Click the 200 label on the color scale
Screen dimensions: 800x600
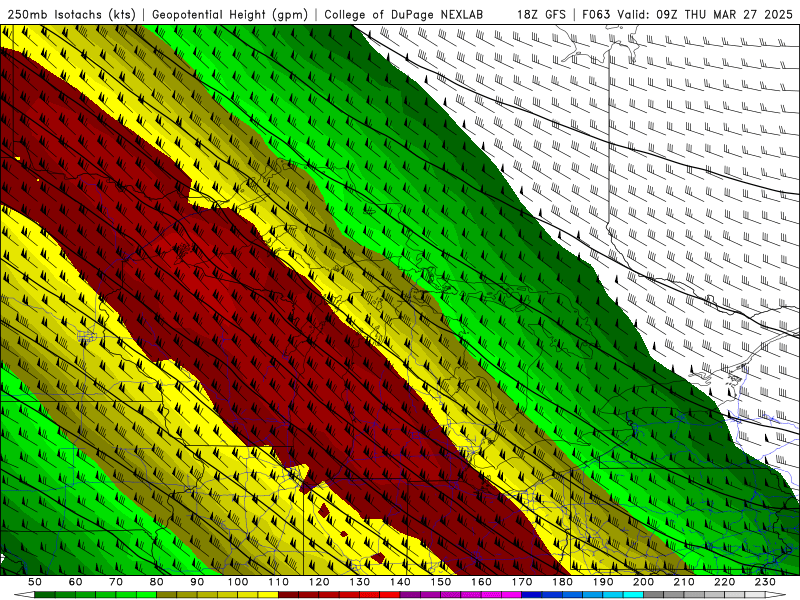coord(643,582)
